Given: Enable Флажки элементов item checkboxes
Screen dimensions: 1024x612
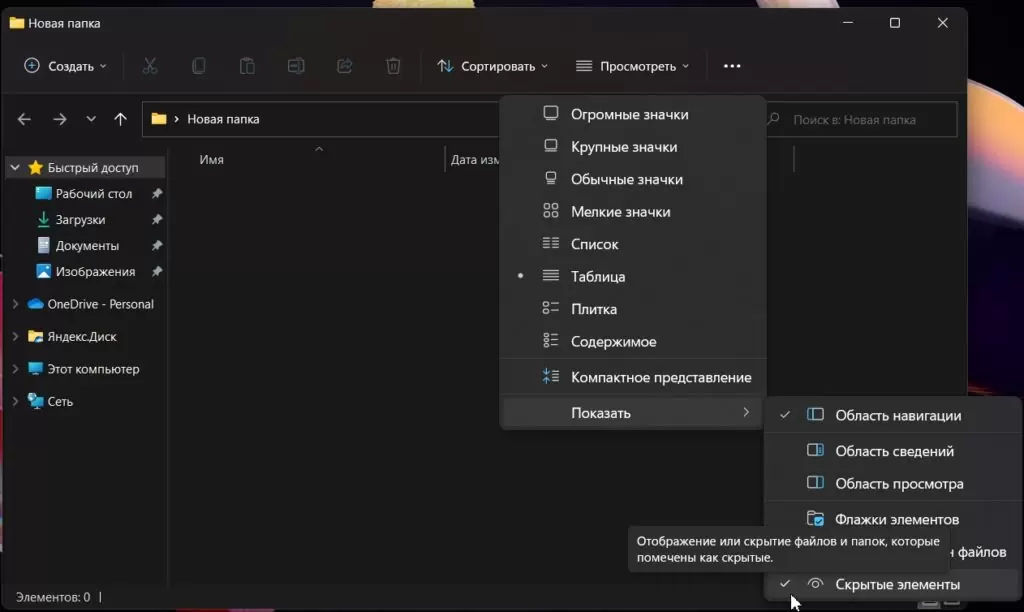Looking at the screenshot, I should [x=896, y=519].
